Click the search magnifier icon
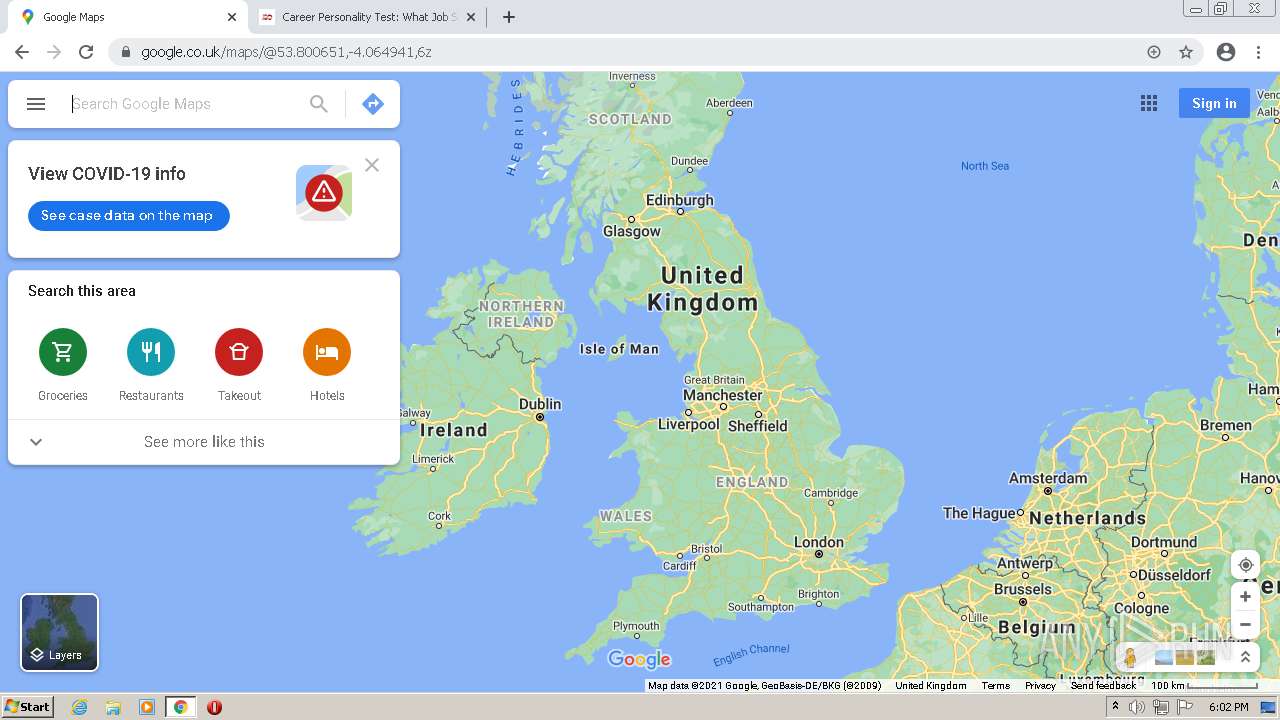Screen dimensions: 1280x720 pyautogui.click(x=319, y=104)
